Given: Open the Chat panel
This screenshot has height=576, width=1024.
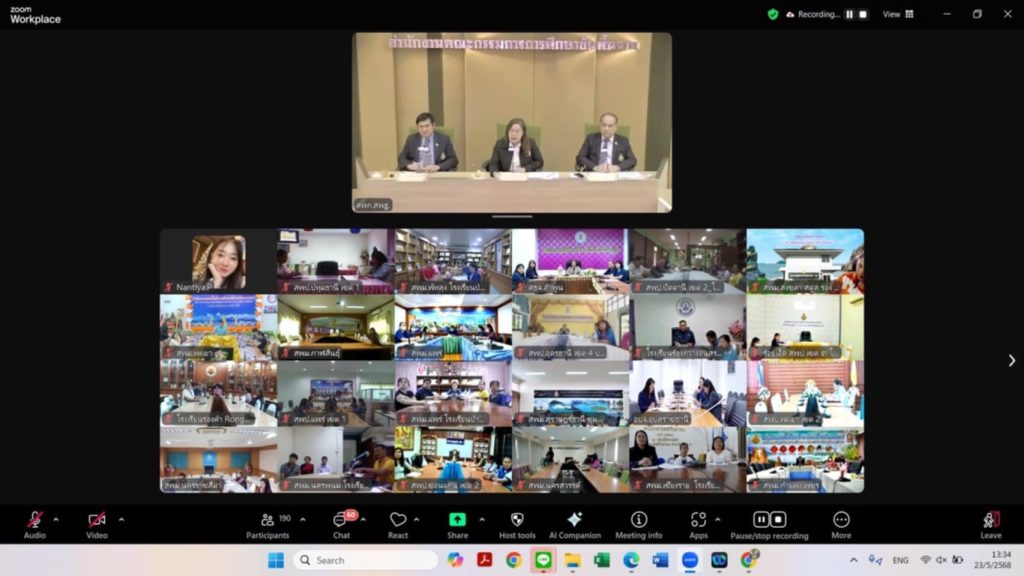Looking at the screenshot, I should [341, 523].
